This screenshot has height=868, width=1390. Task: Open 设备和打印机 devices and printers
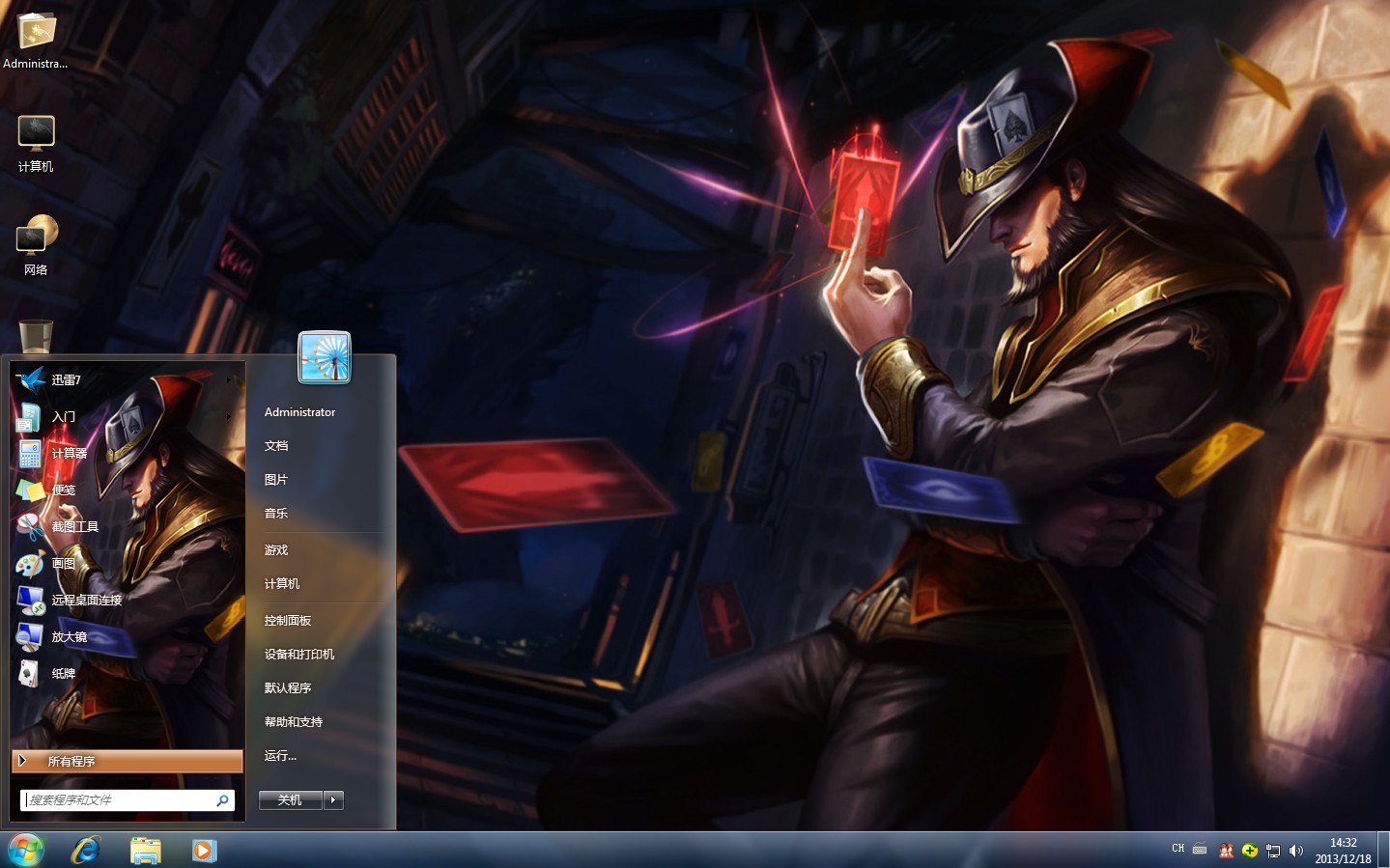[x=299, y=654]
